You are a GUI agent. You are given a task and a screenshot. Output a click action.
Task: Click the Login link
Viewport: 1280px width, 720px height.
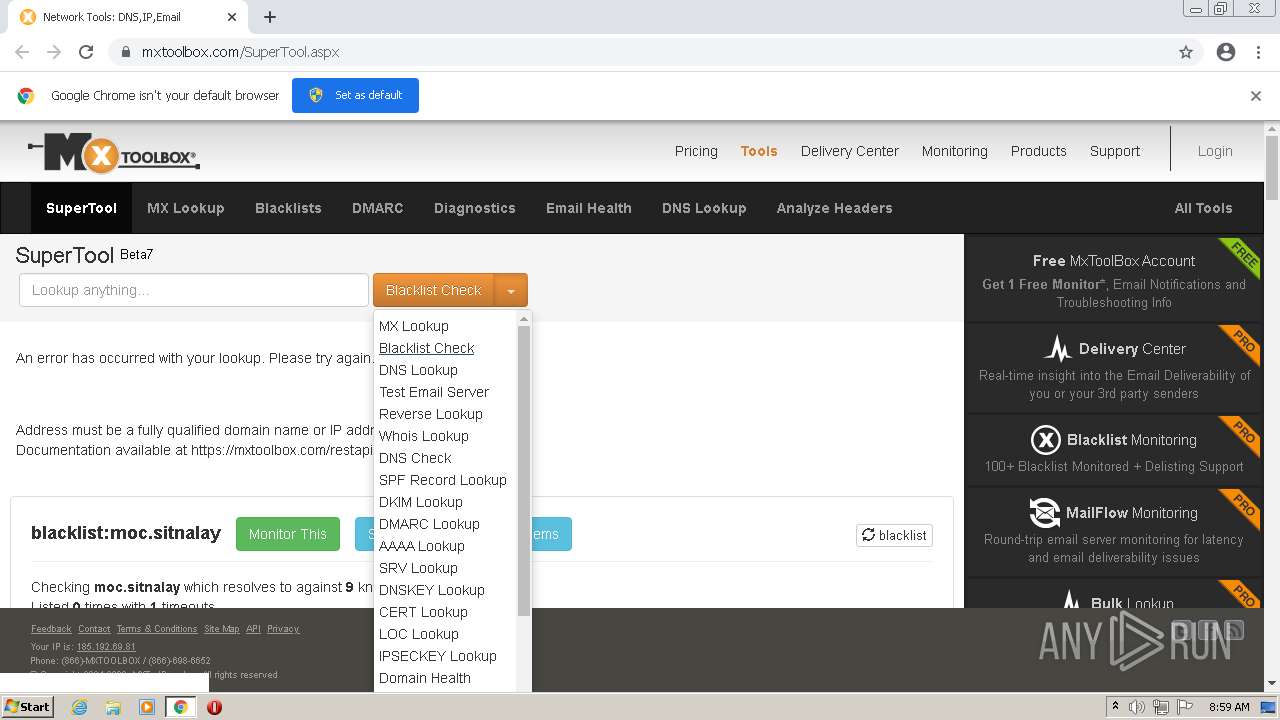tap(1215, 151)
